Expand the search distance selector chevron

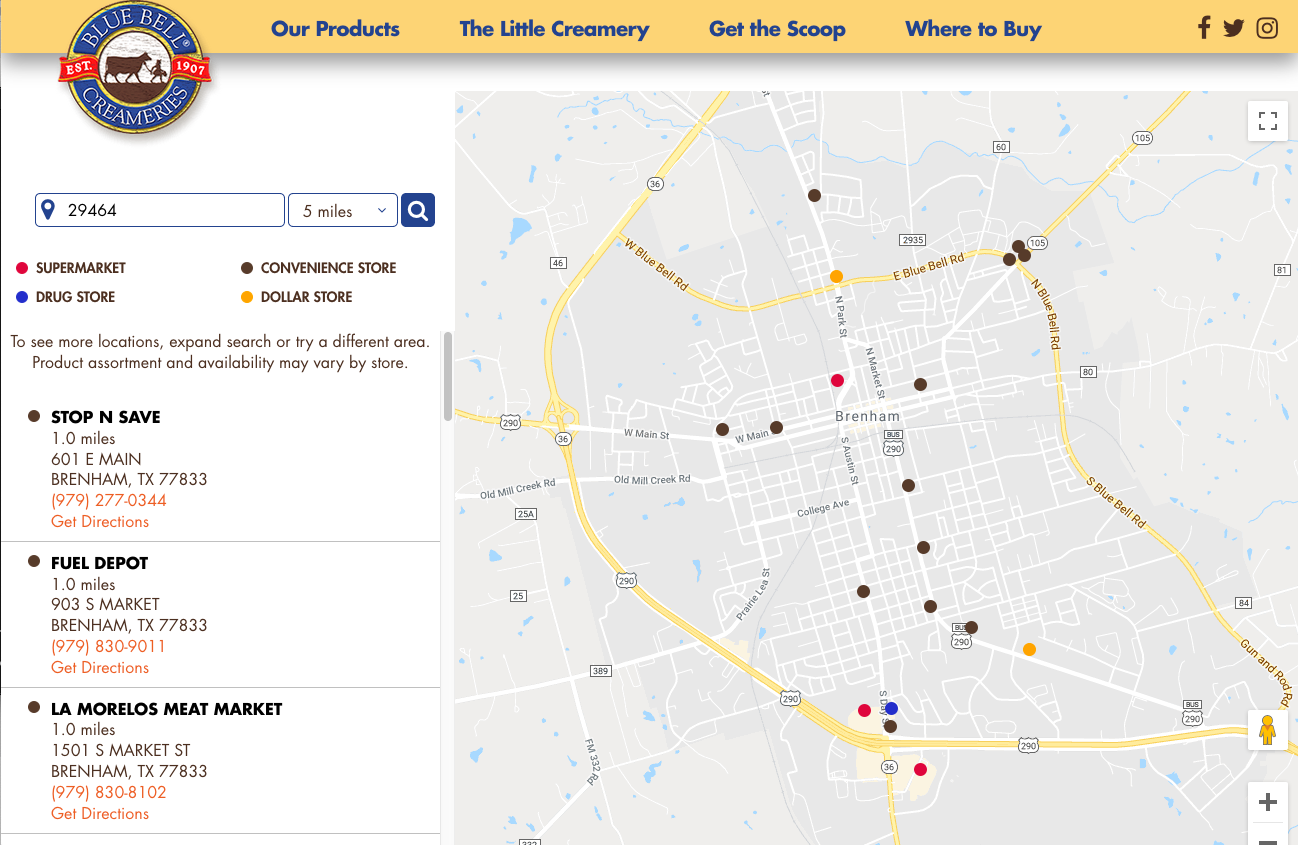(382, 210)
